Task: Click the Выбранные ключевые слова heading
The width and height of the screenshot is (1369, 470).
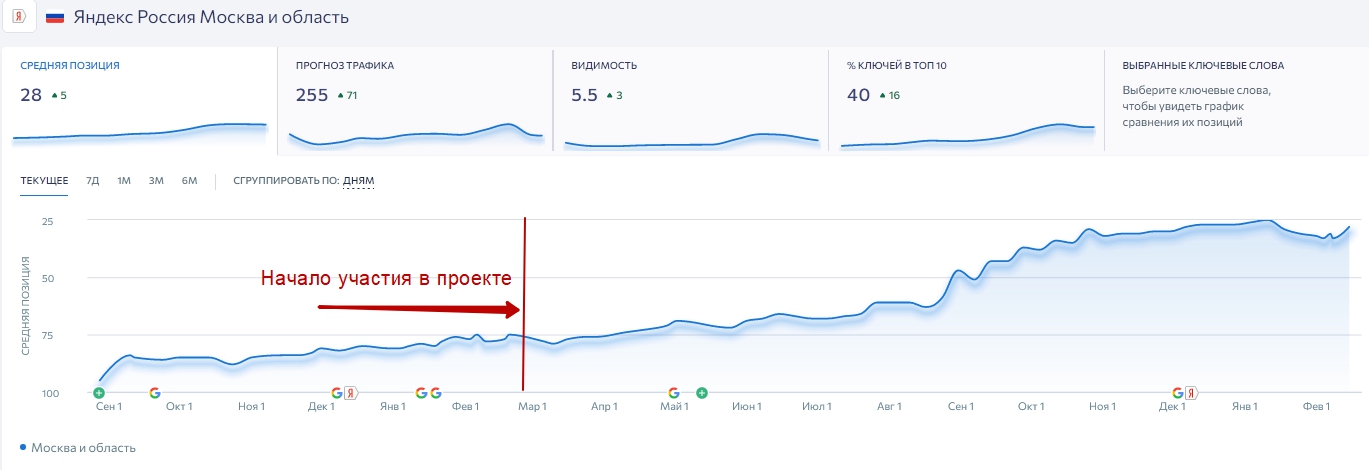Action: [1203, 66]
